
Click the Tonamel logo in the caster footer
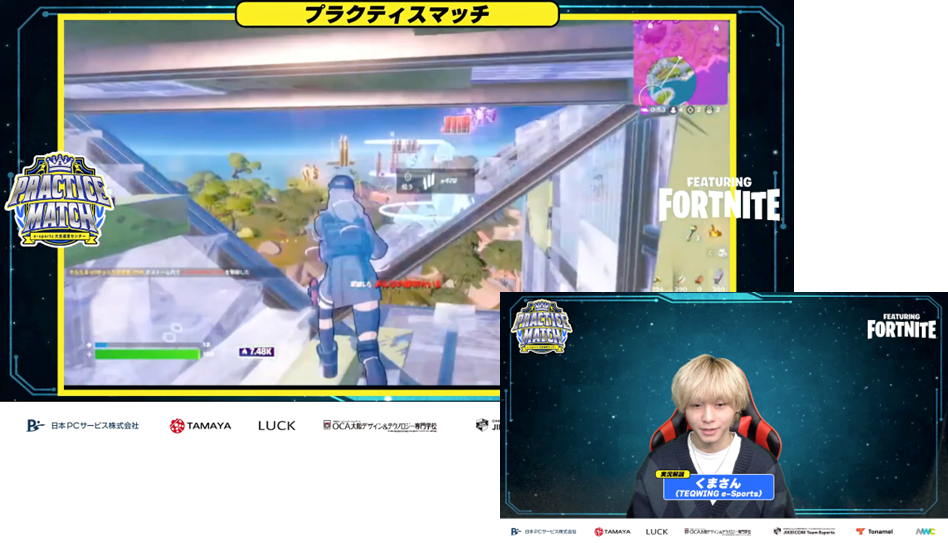point(874,532)
